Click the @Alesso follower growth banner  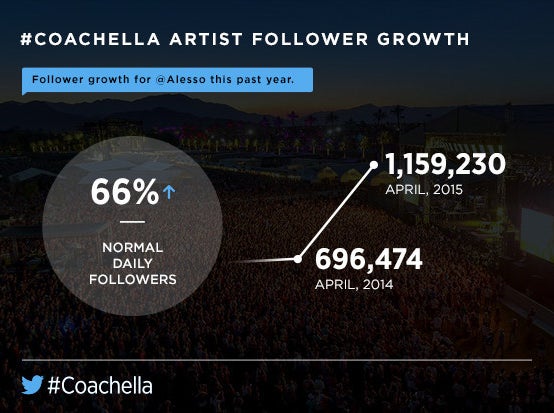coord(167,81)
